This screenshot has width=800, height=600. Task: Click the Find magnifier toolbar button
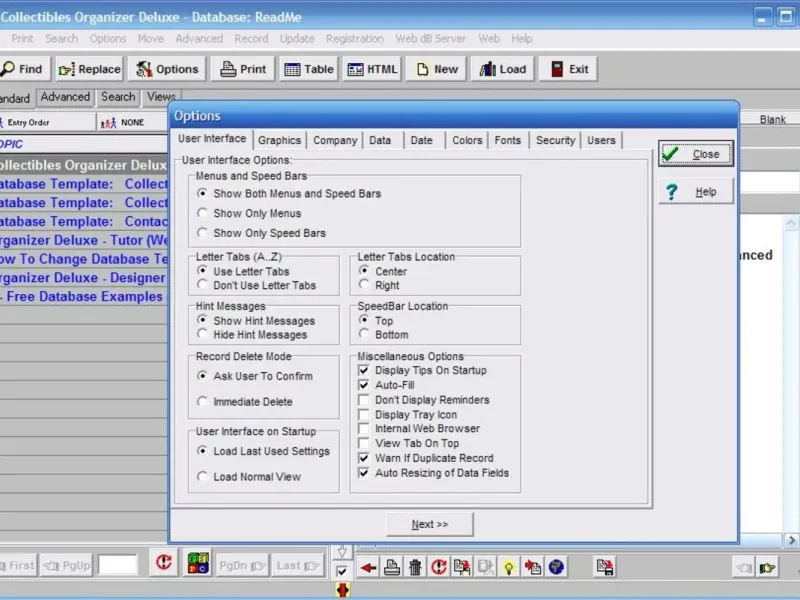[x=22, y=69]
